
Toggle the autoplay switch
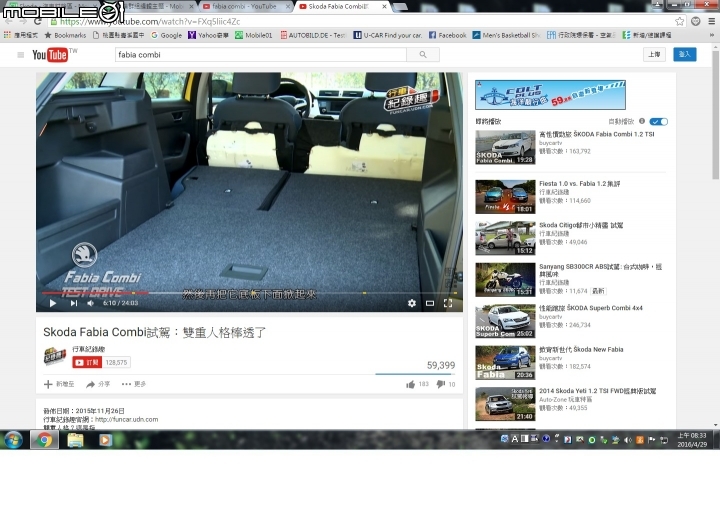pyautogui.click(x=658, y=122)
